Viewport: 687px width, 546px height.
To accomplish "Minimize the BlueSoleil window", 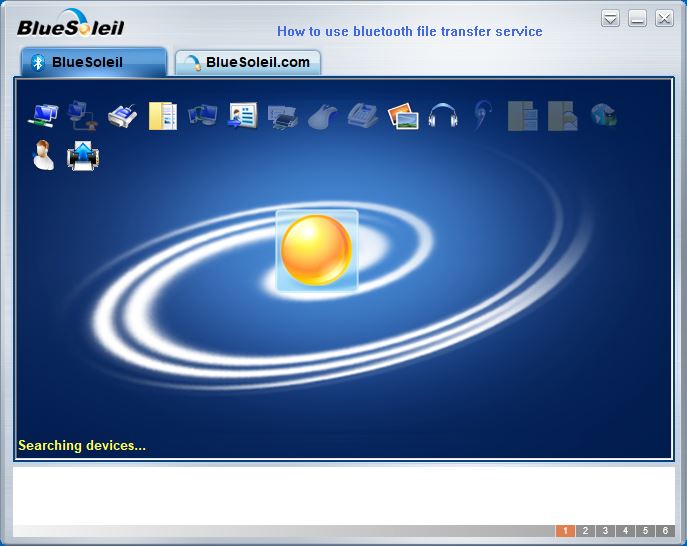I will (637, 18).
